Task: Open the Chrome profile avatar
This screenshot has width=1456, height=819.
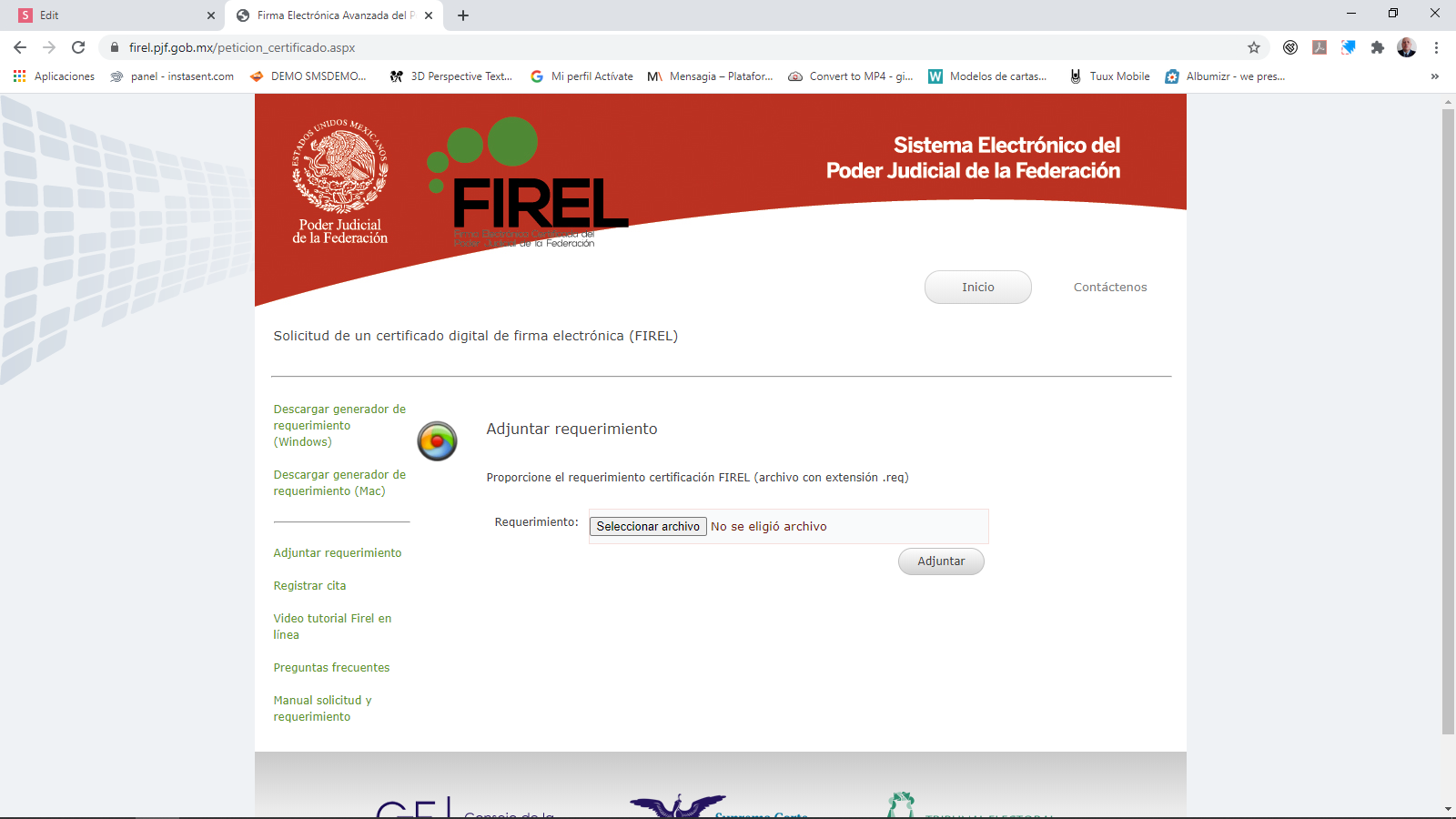Action: [1407, 47]
